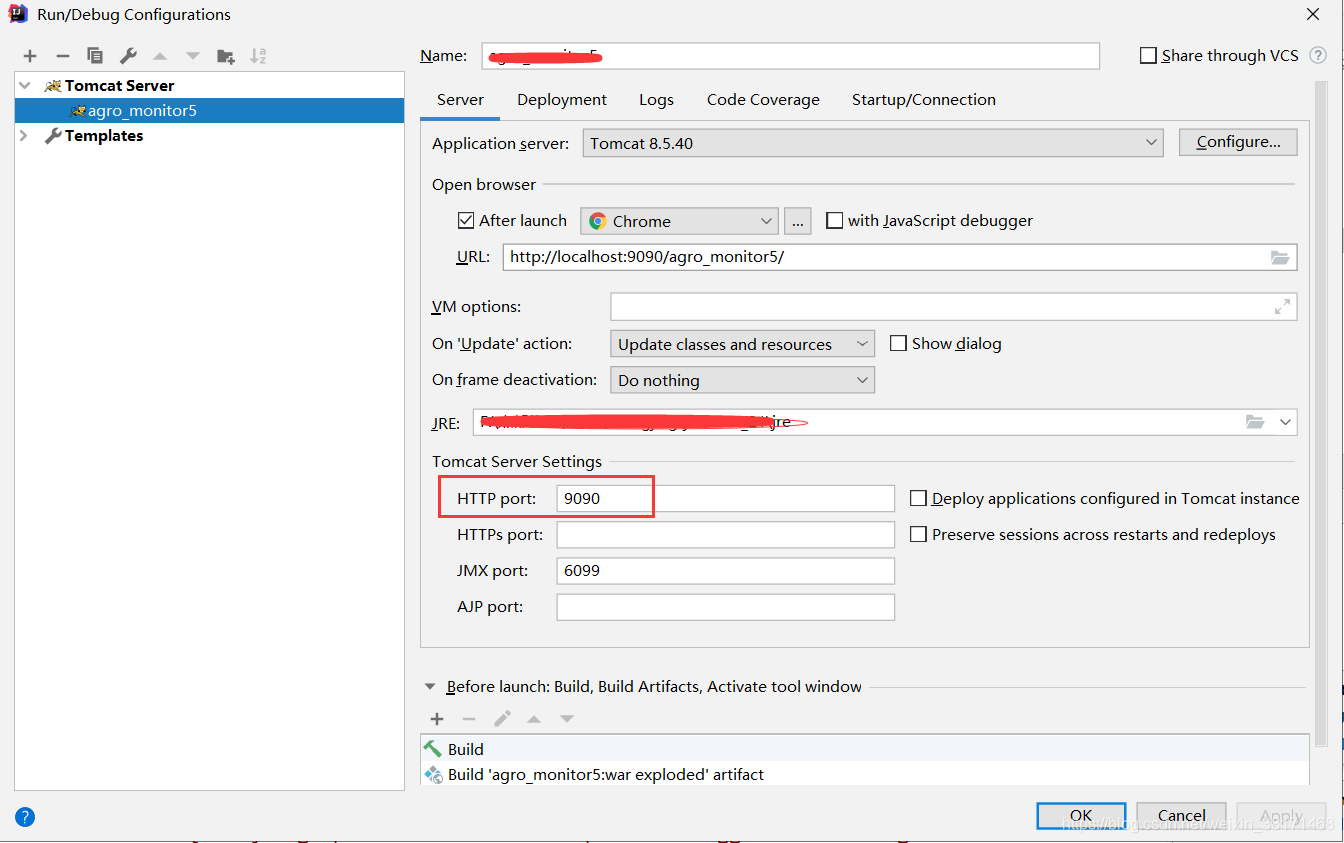Screen dimensions: 1344x843
Task: Click the Build artifact icon
Action: point(433,774)
